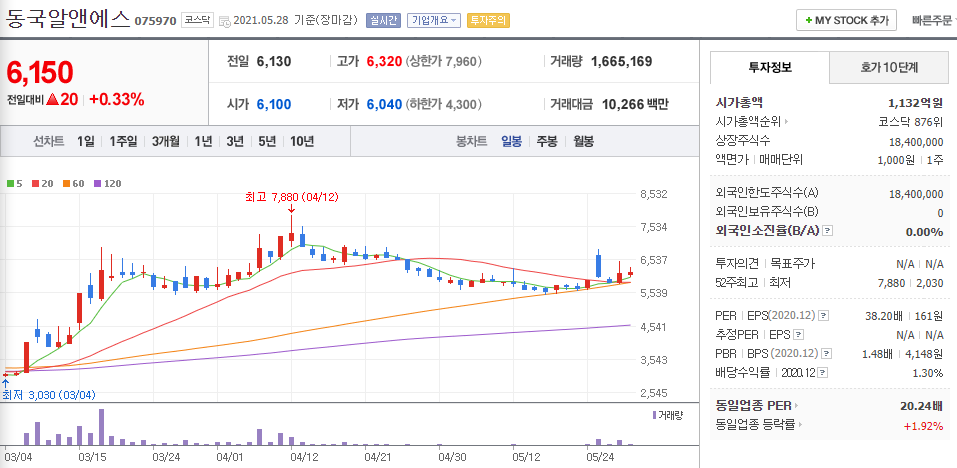
Task: Click the 동일업종 PER value 20.24배
Action: click(922, 406)
